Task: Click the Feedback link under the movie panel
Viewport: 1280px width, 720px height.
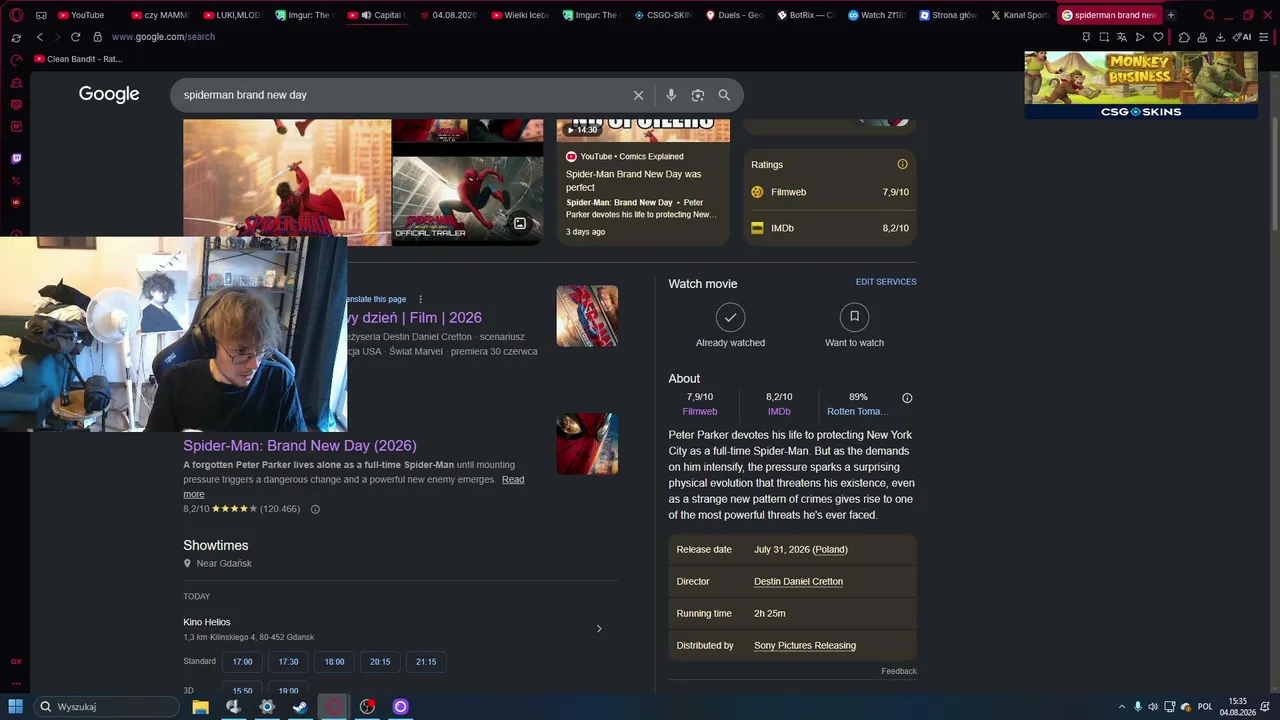Action: (x=899, y=671)
